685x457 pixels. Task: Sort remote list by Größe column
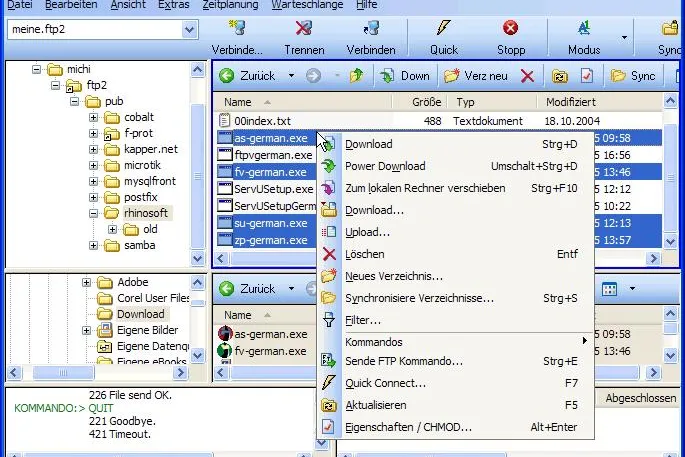coord(419,102)
